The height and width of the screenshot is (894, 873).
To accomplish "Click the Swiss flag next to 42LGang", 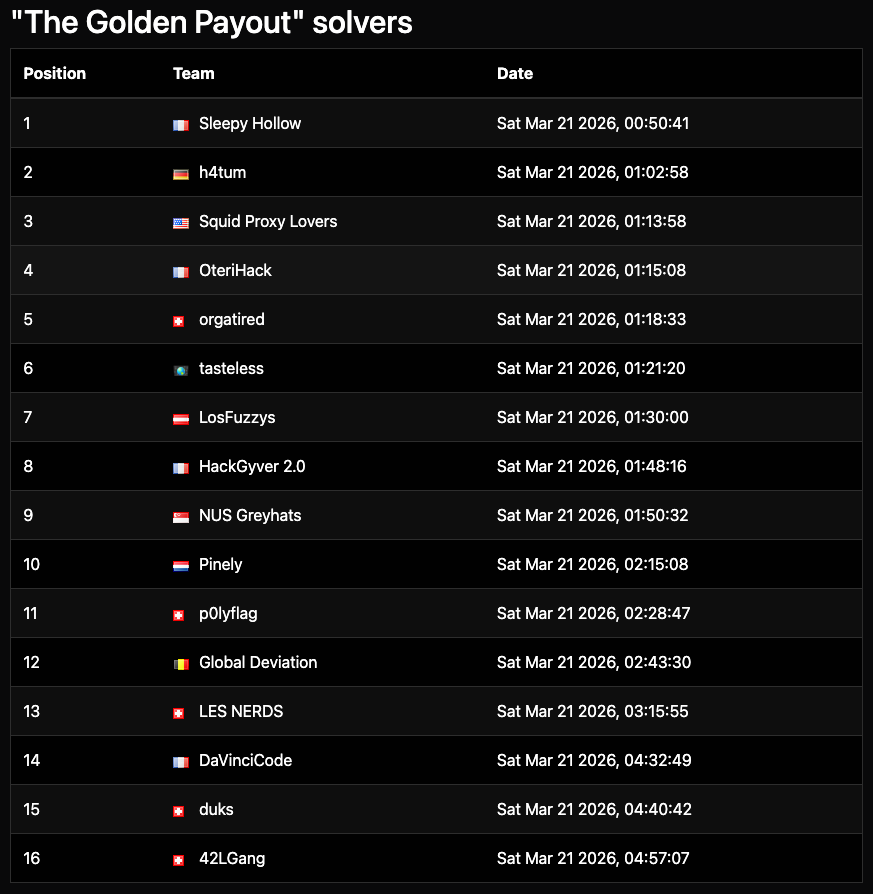I will coord(179,860).
